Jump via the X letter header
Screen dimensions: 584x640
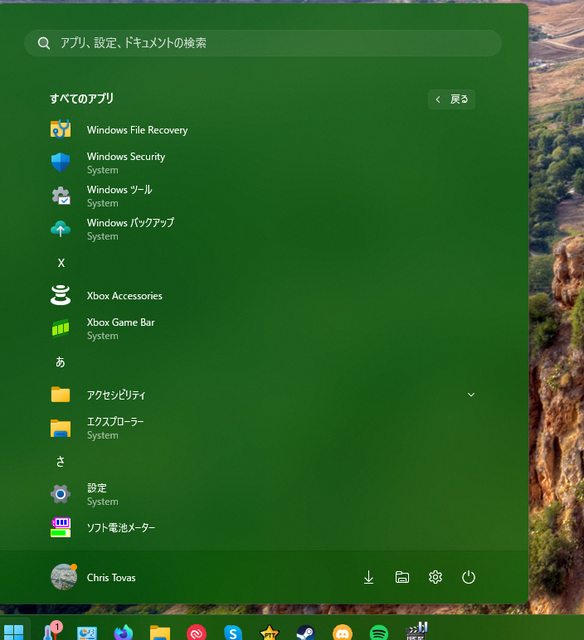(61, 263)
